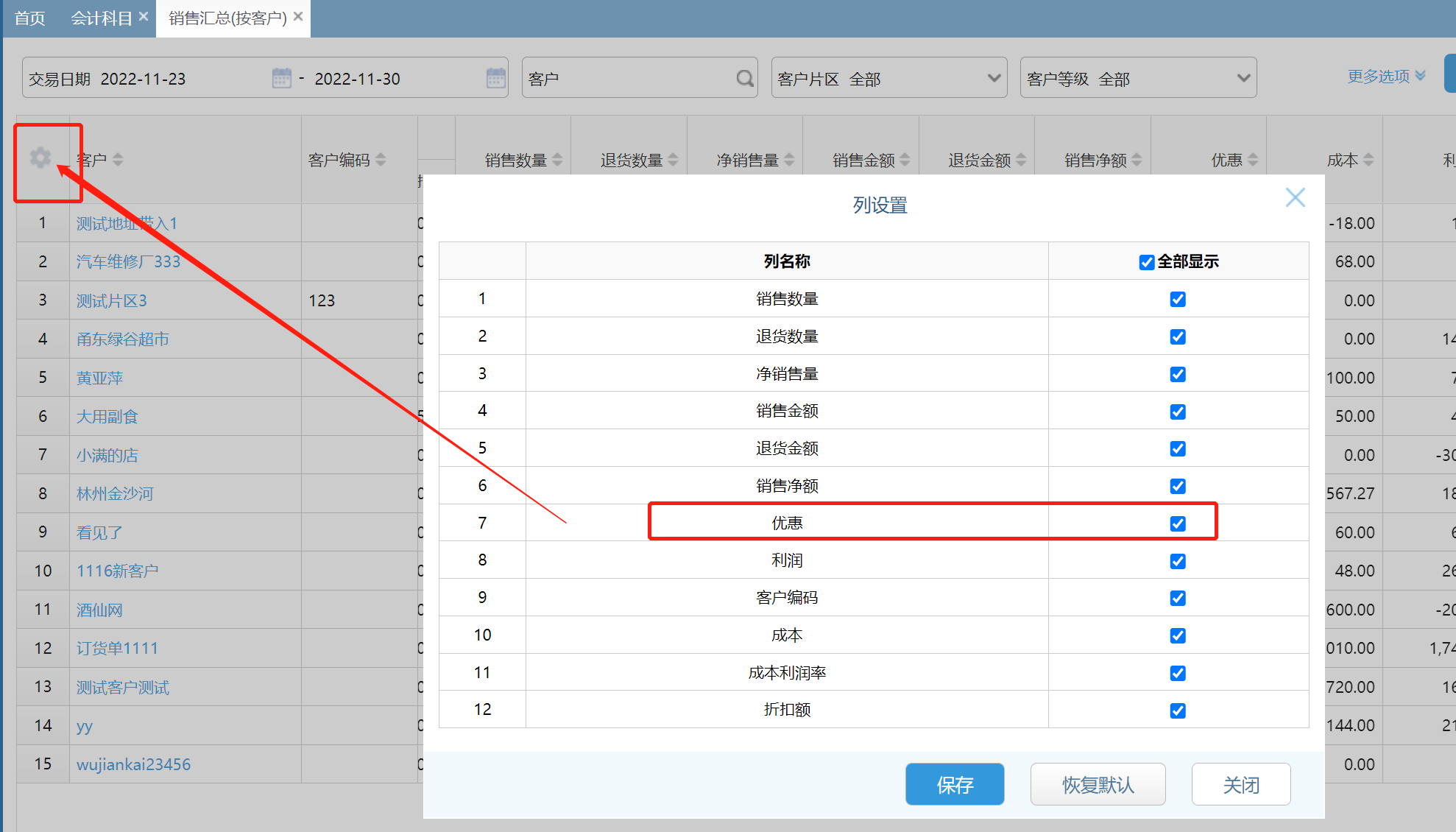Open customer link 林州金沙河
Image resolution: width=1456 pixels, height=832 pixels.
click(115, 493)
